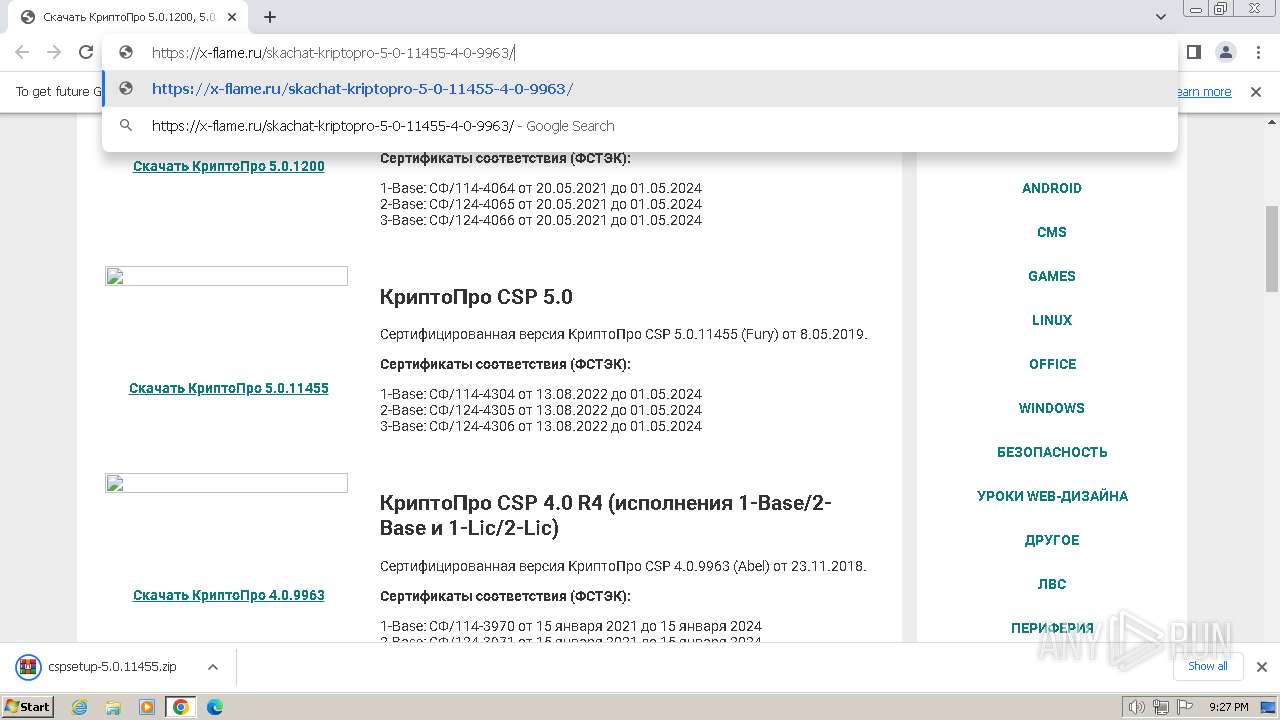Click the 1-Base СФ/114-4304 certificate line

click(x=541, y=394)
